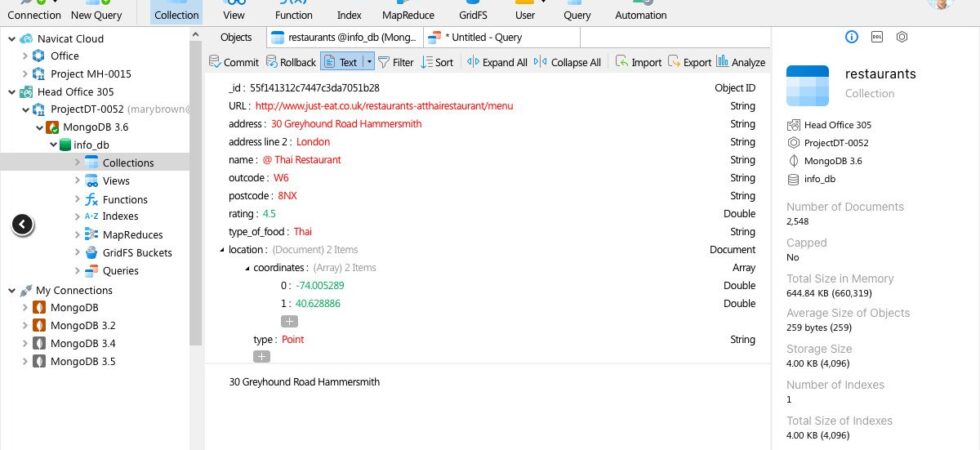The width and height of the screenshot is (980, 450).
Task: Collapse the sidebar with the back arrow
Action: pos(22,224)
